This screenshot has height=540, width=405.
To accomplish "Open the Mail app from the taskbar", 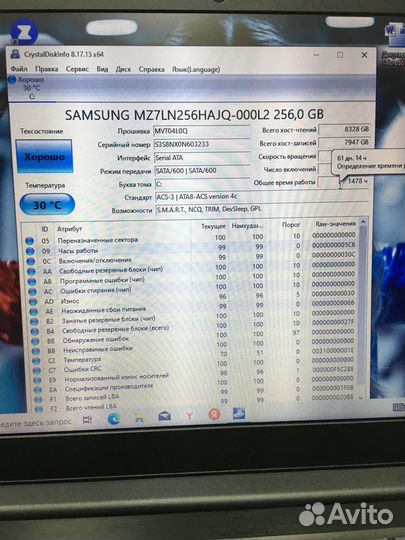I will pos(165,416).
